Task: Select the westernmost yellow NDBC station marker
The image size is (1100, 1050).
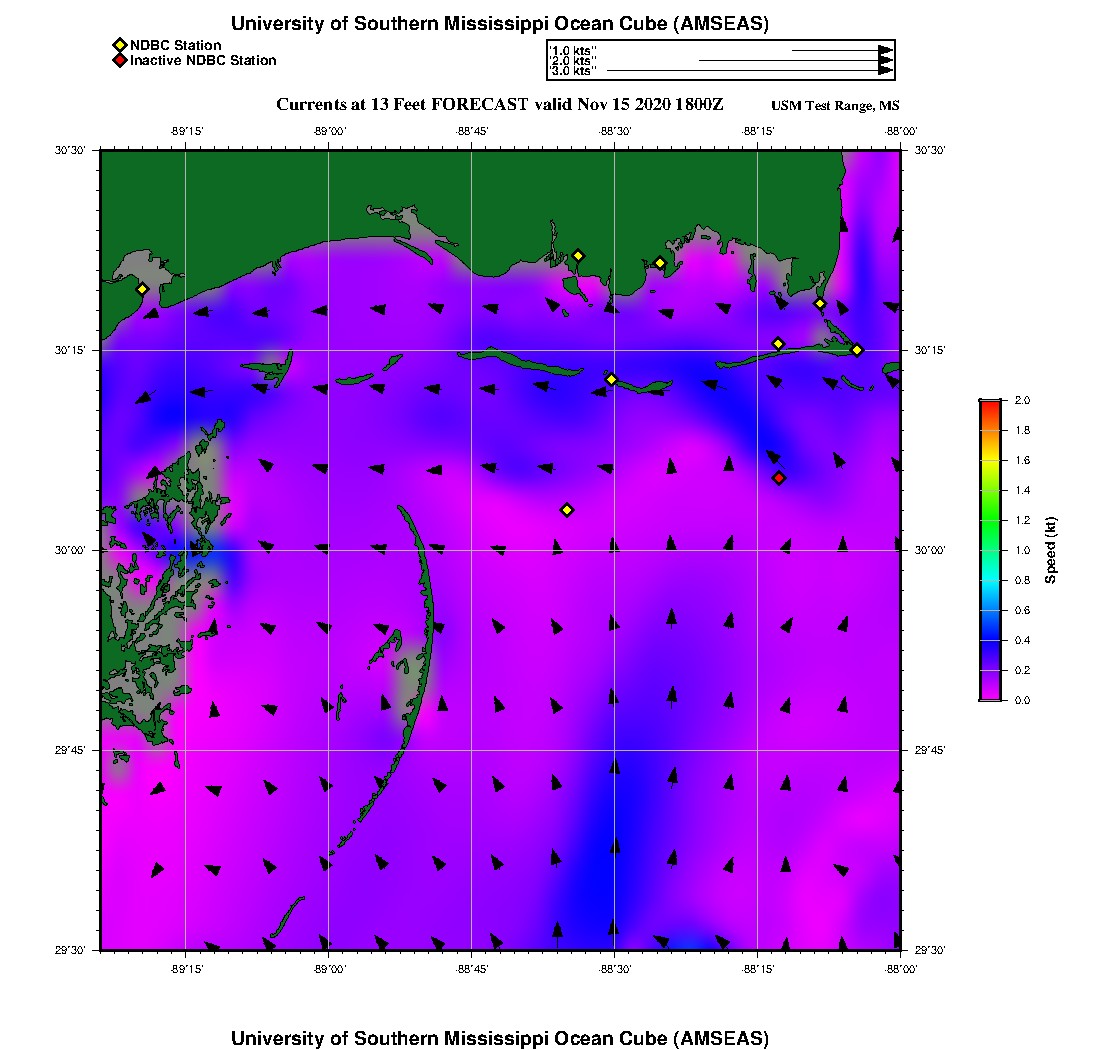Action: (x=142, y=289)
